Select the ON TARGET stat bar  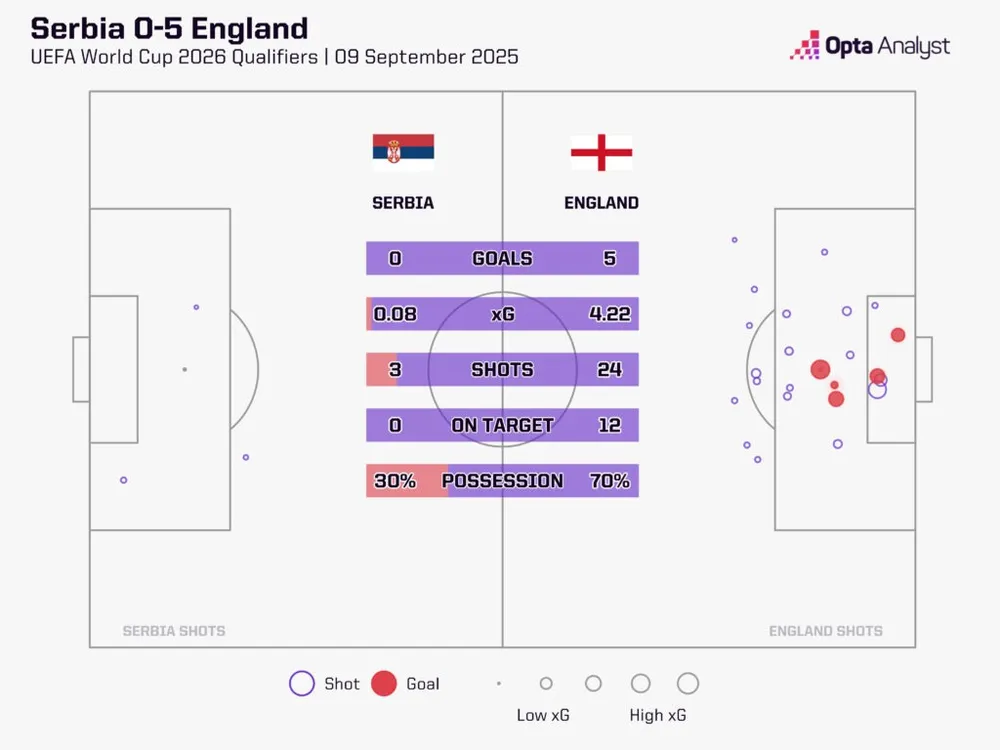coord(502,425)
